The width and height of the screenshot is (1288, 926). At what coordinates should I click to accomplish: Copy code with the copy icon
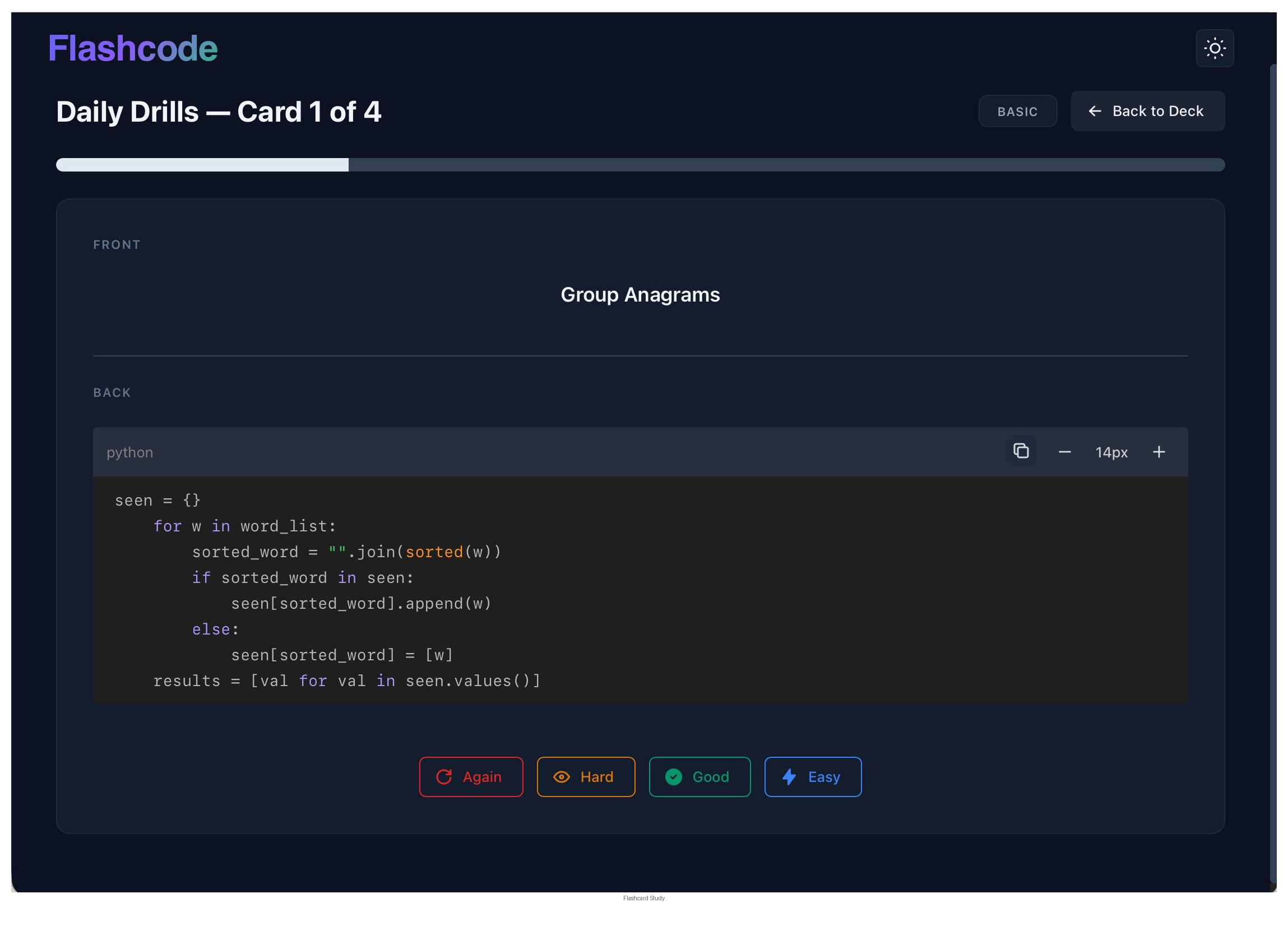tap(1021, 451)
